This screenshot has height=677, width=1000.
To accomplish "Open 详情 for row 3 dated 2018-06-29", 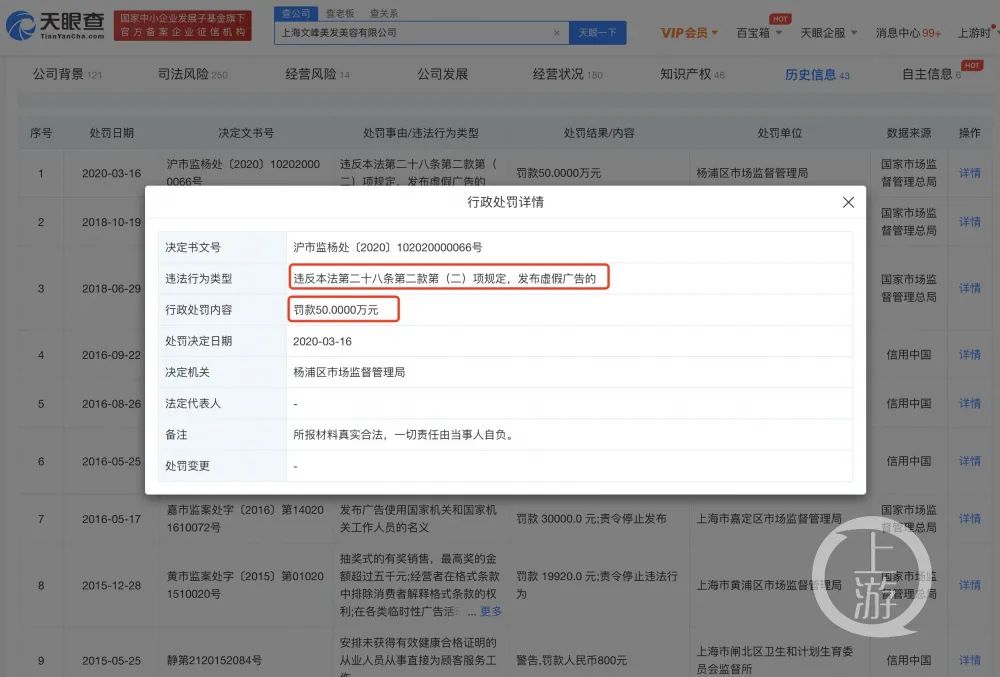I will (x=969, y=288).
